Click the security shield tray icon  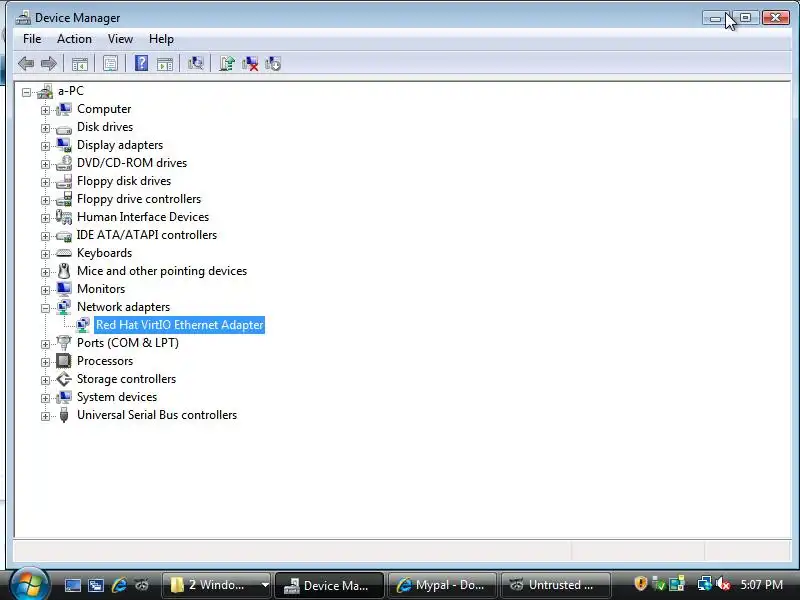(641, 584)
